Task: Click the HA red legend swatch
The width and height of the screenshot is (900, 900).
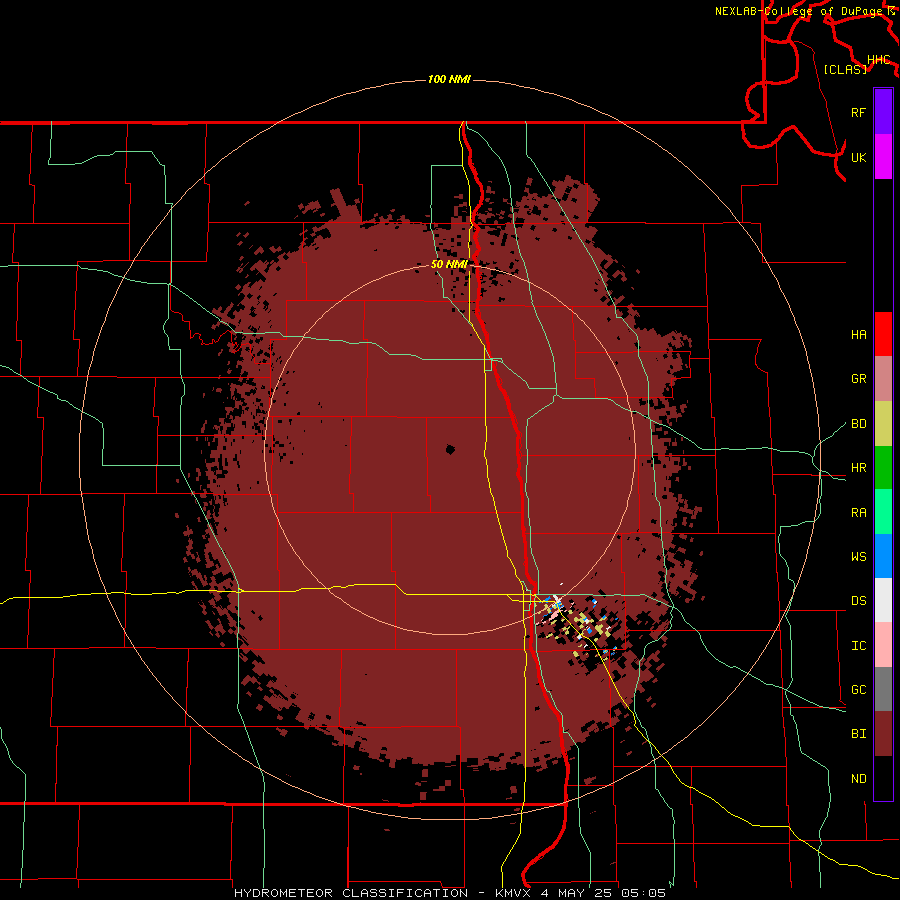Action: [883, 334]
